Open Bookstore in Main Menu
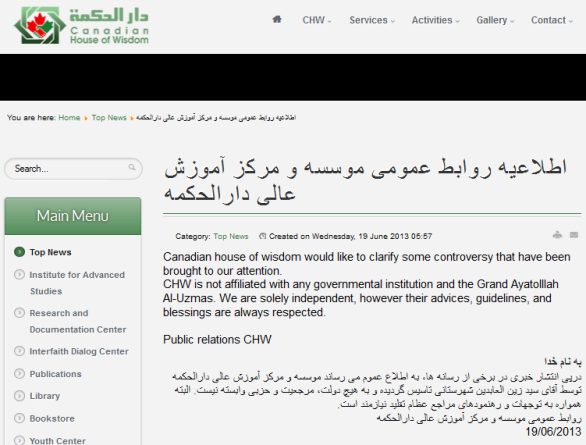Screen dimensions: 586x445 pos(52,418)
